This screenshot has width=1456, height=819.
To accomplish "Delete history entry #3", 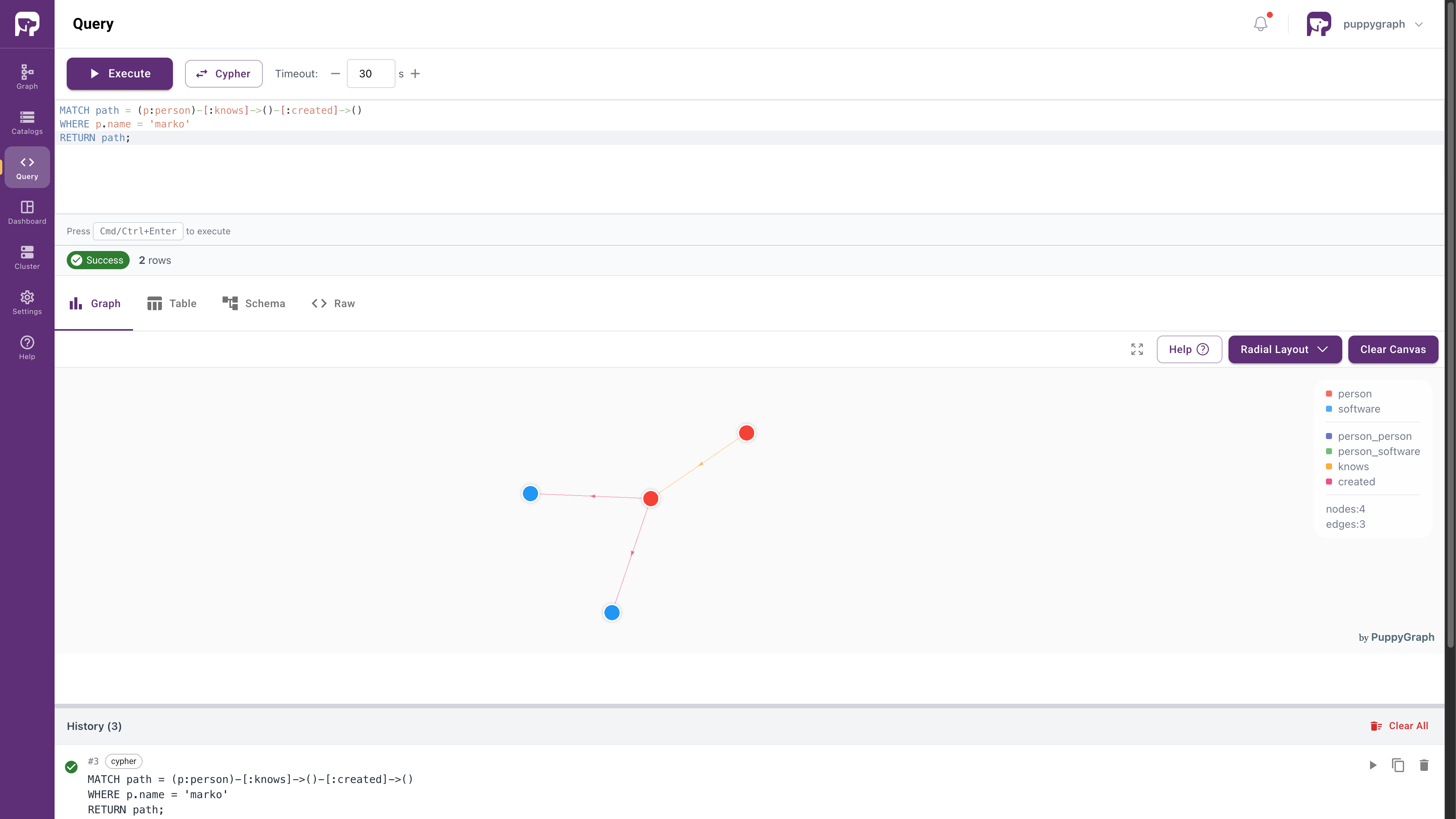I will [1425, 765].
